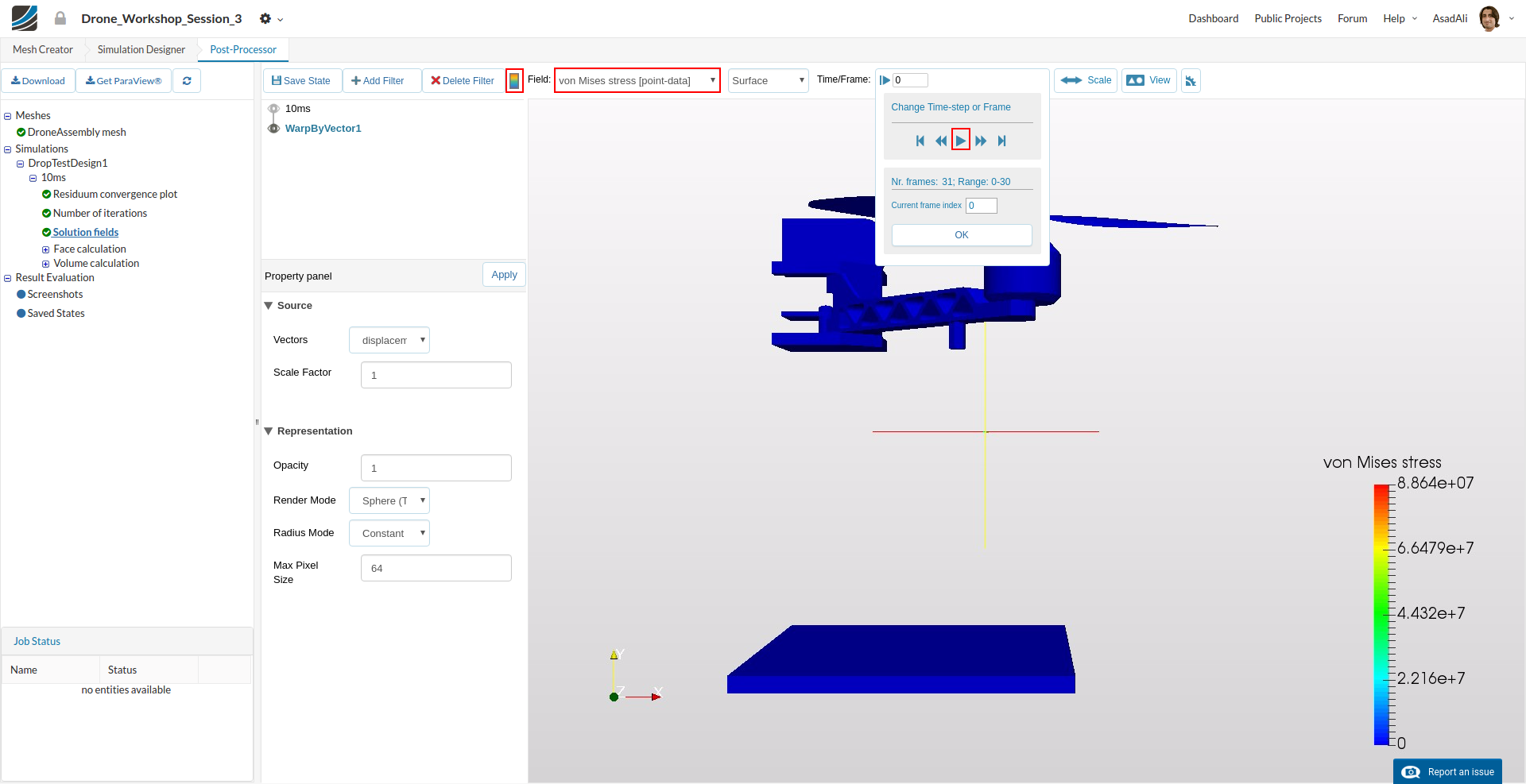1526x784 pixels.
Task: Click Solution fields green check icon
Action: click(47, 233)
